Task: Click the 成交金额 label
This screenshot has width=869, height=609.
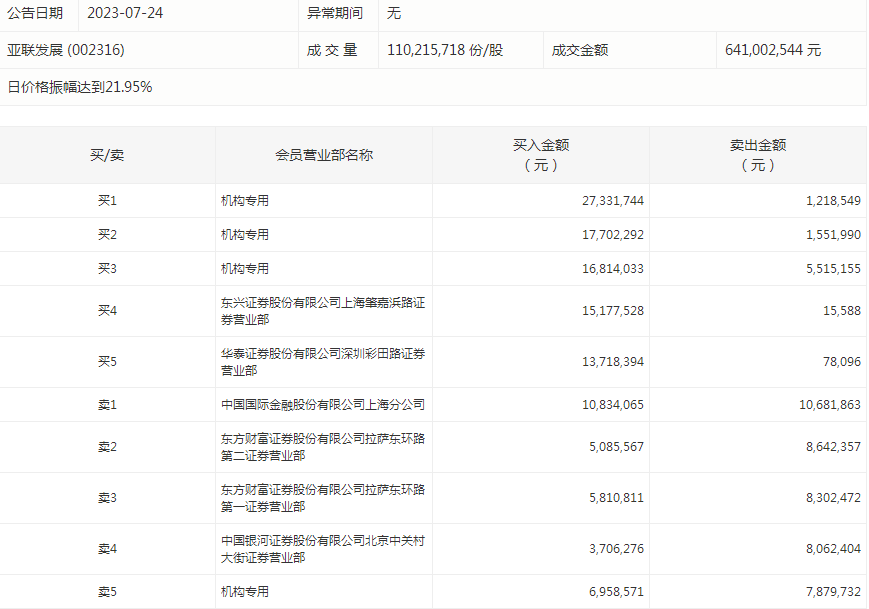Action: coord(580,50)
